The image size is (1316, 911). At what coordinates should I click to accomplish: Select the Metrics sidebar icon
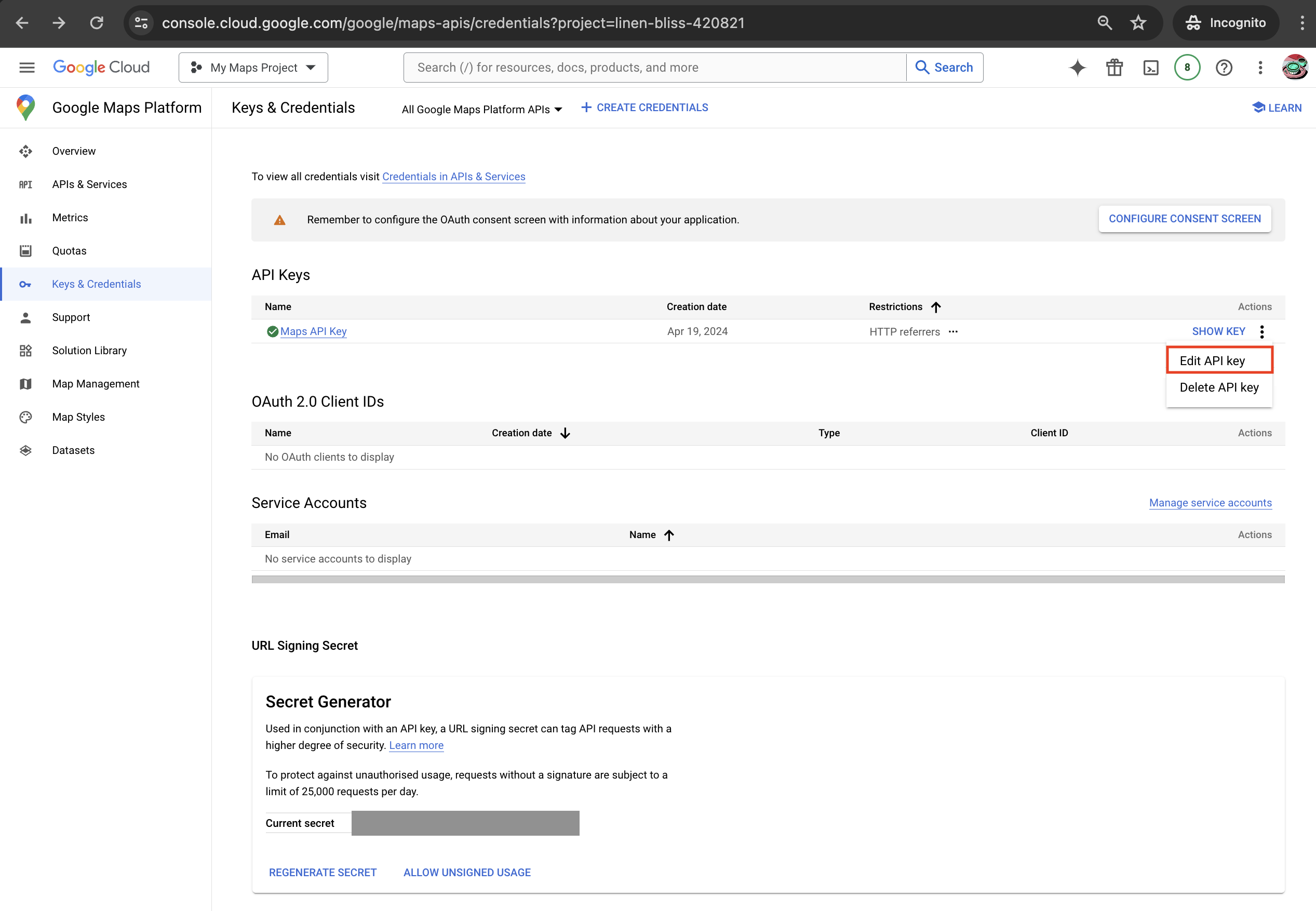coord(25,218)
